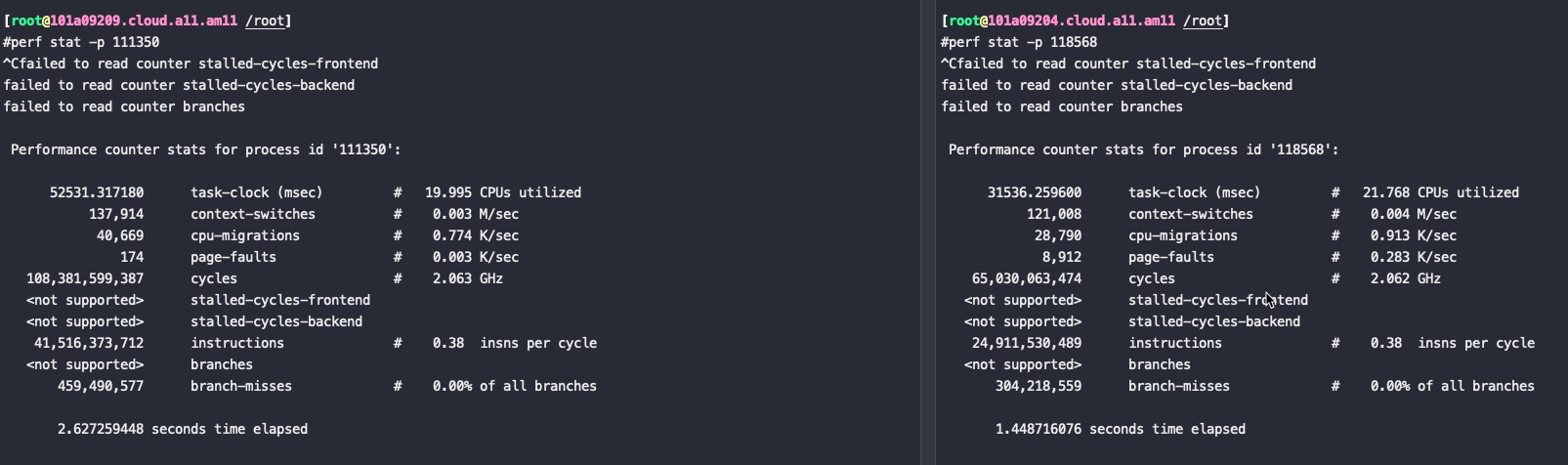Click the 19.995 CPUs utilized text
Image resolution: width=1568 pixels, height=465 pixels.
503,192
